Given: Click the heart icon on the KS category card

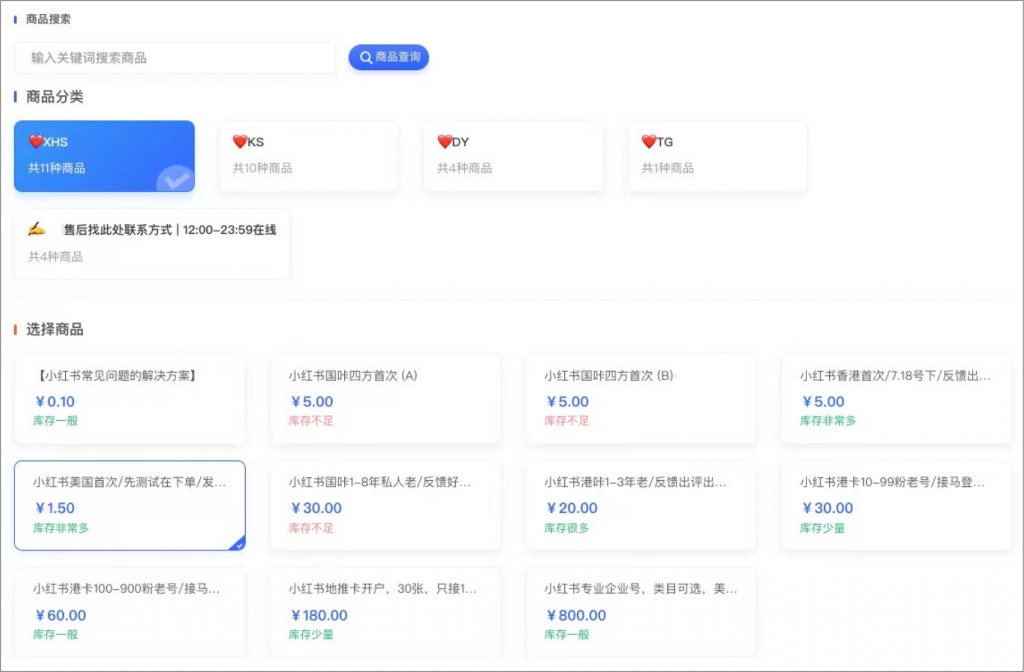Looking at the screenshot, I should coord(239,141).
